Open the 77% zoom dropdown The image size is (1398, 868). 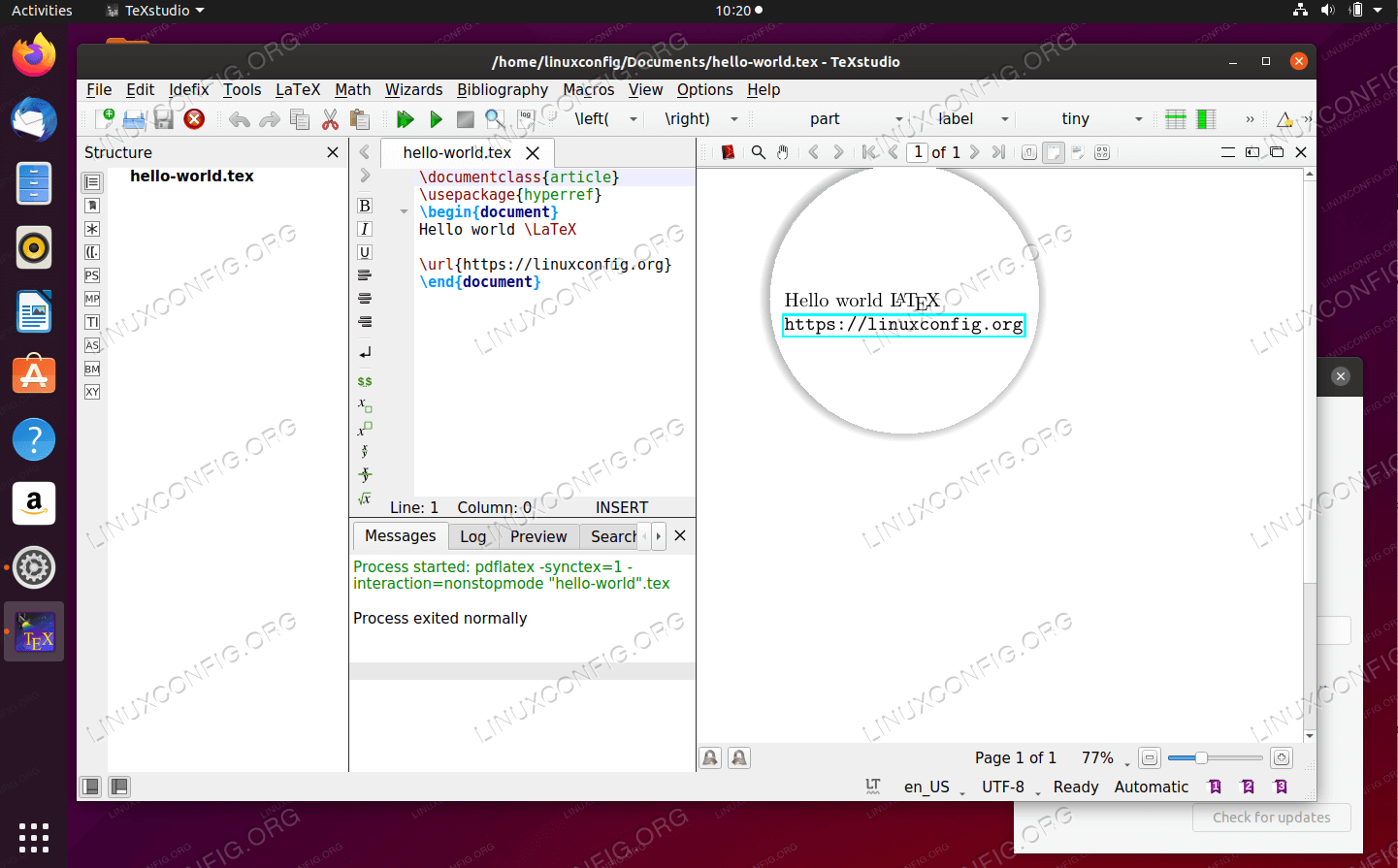(x=1105, y=758)
